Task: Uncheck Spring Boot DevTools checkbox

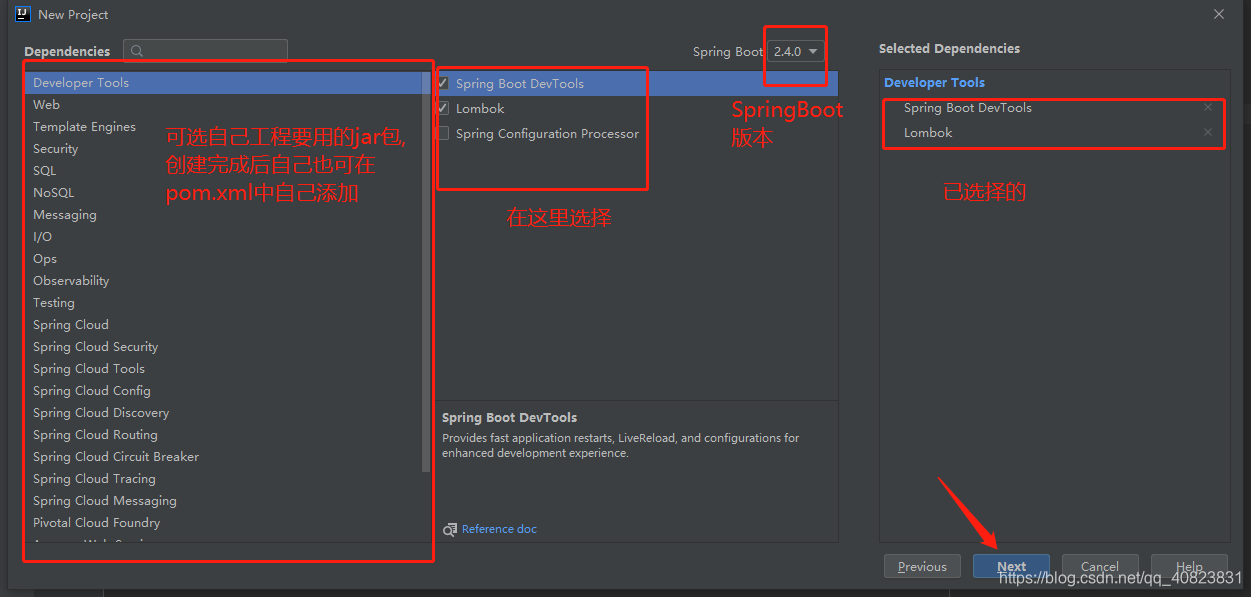Action: 443,83
